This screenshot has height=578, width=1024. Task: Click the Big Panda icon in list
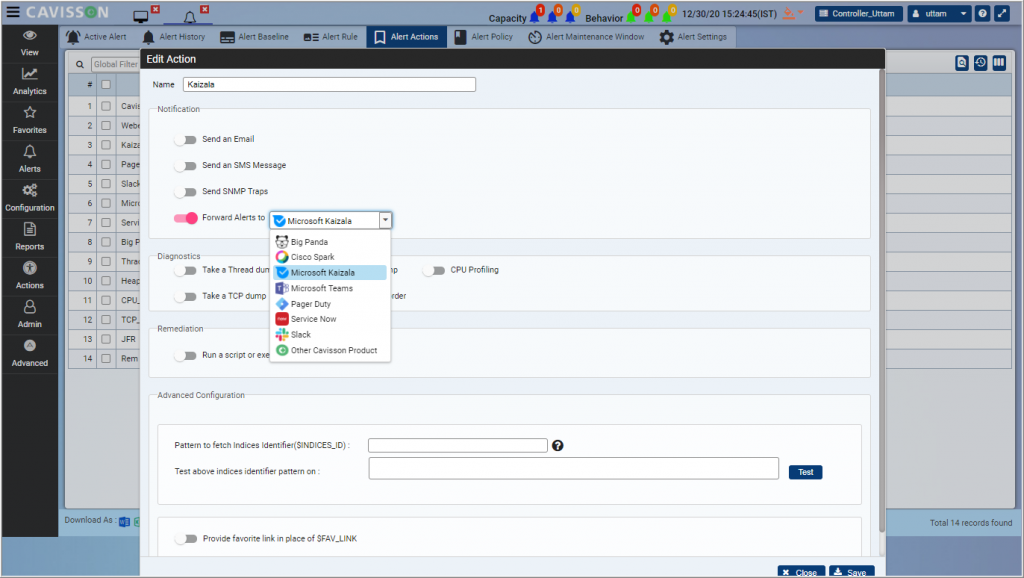click(281, 242)
